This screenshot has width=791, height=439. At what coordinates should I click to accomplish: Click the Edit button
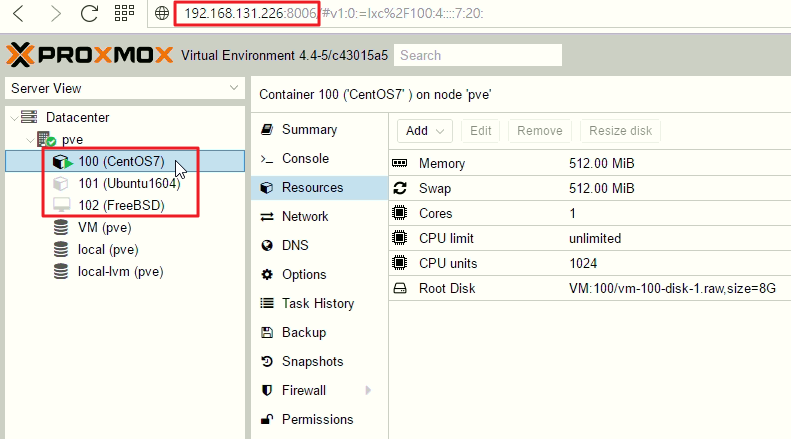pyautogui.click(x=480, y=131)
